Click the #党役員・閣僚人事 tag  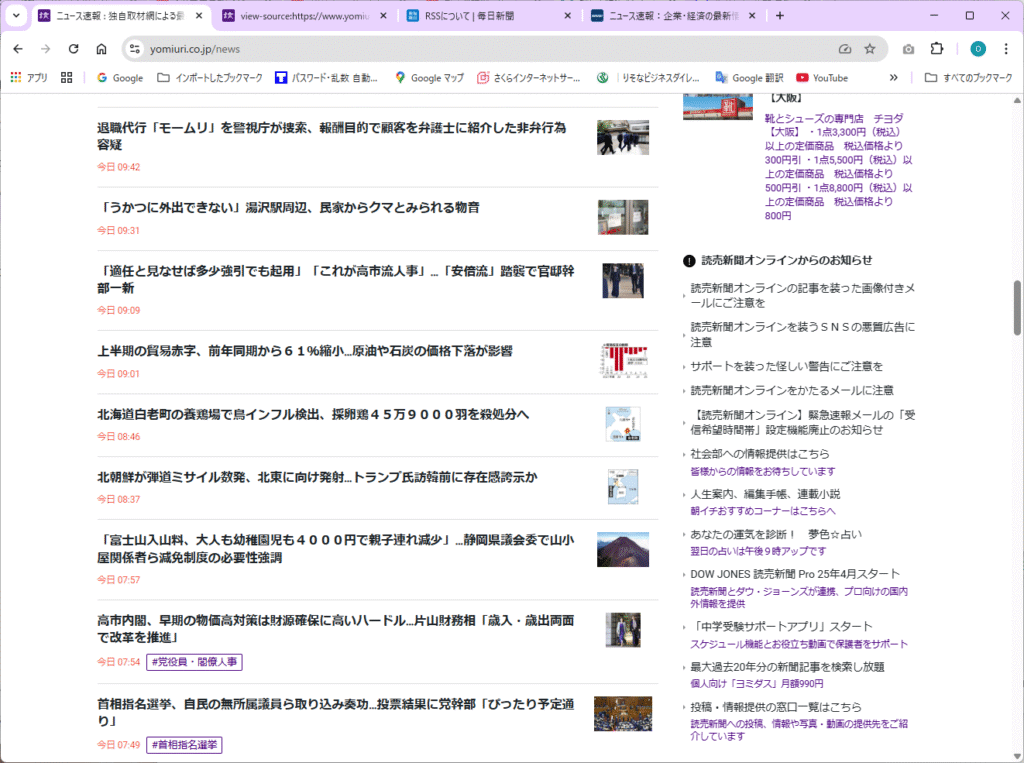click(x=195, y=662)
